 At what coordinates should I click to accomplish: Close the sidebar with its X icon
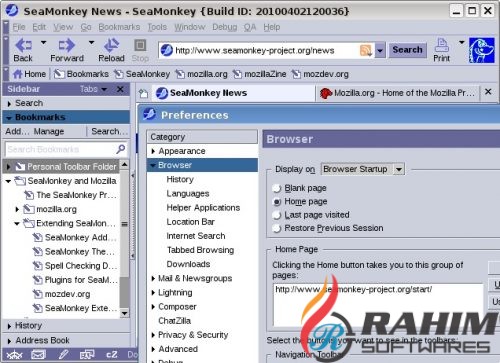point(120,89)
